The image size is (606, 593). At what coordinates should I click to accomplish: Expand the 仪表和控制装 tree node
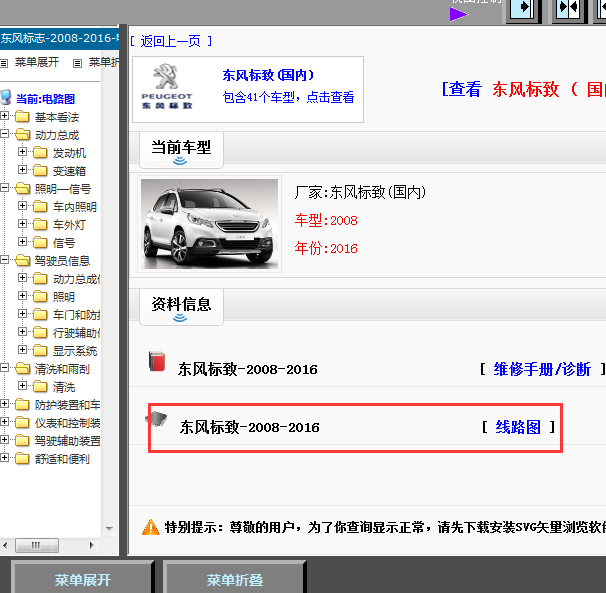[5, 422]
